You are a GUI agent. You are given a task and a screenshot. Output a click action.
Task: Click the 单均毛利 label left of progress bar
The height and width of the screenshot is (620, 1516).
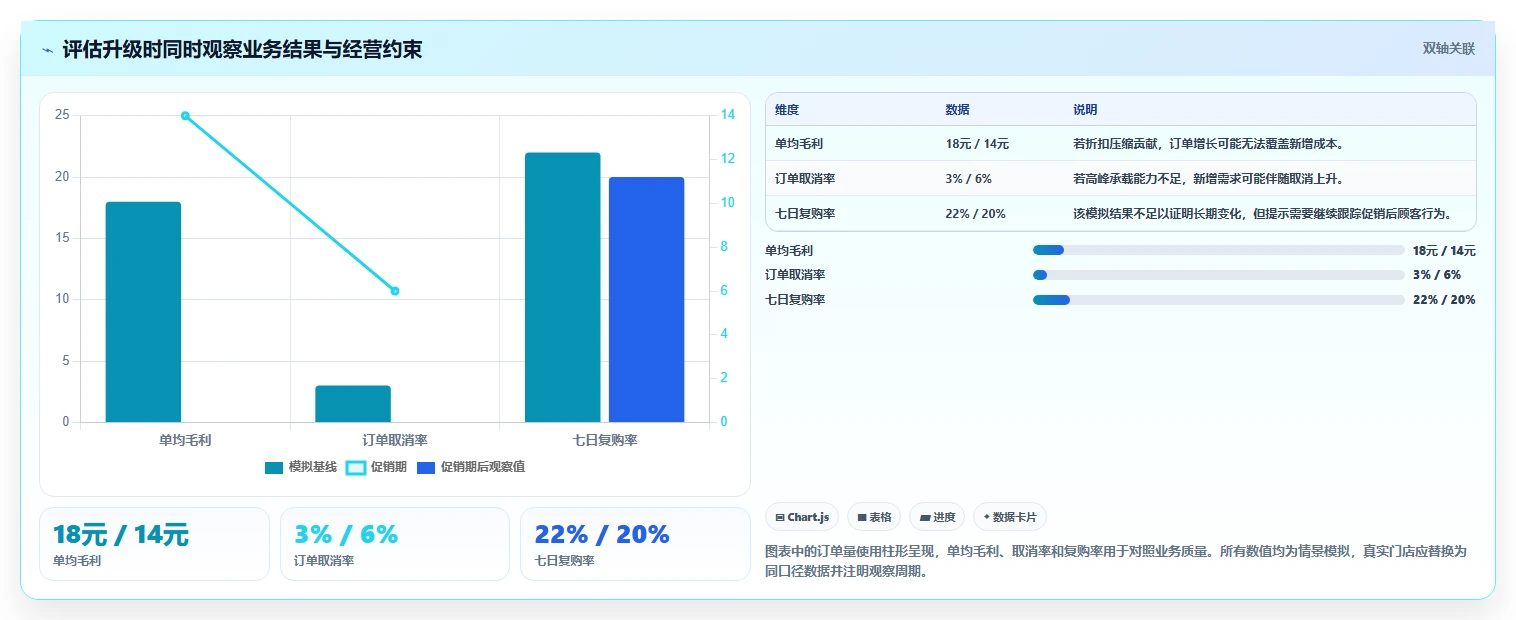789,250
